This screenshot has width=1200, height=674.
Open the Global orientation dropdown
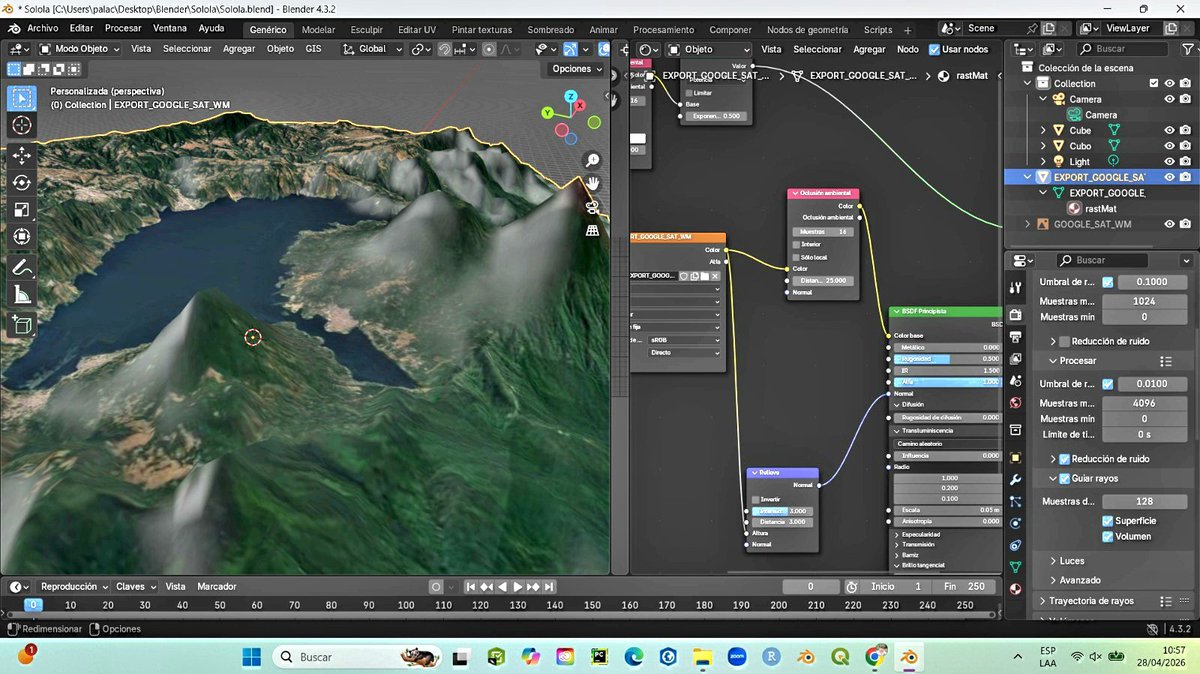(371, 49)
